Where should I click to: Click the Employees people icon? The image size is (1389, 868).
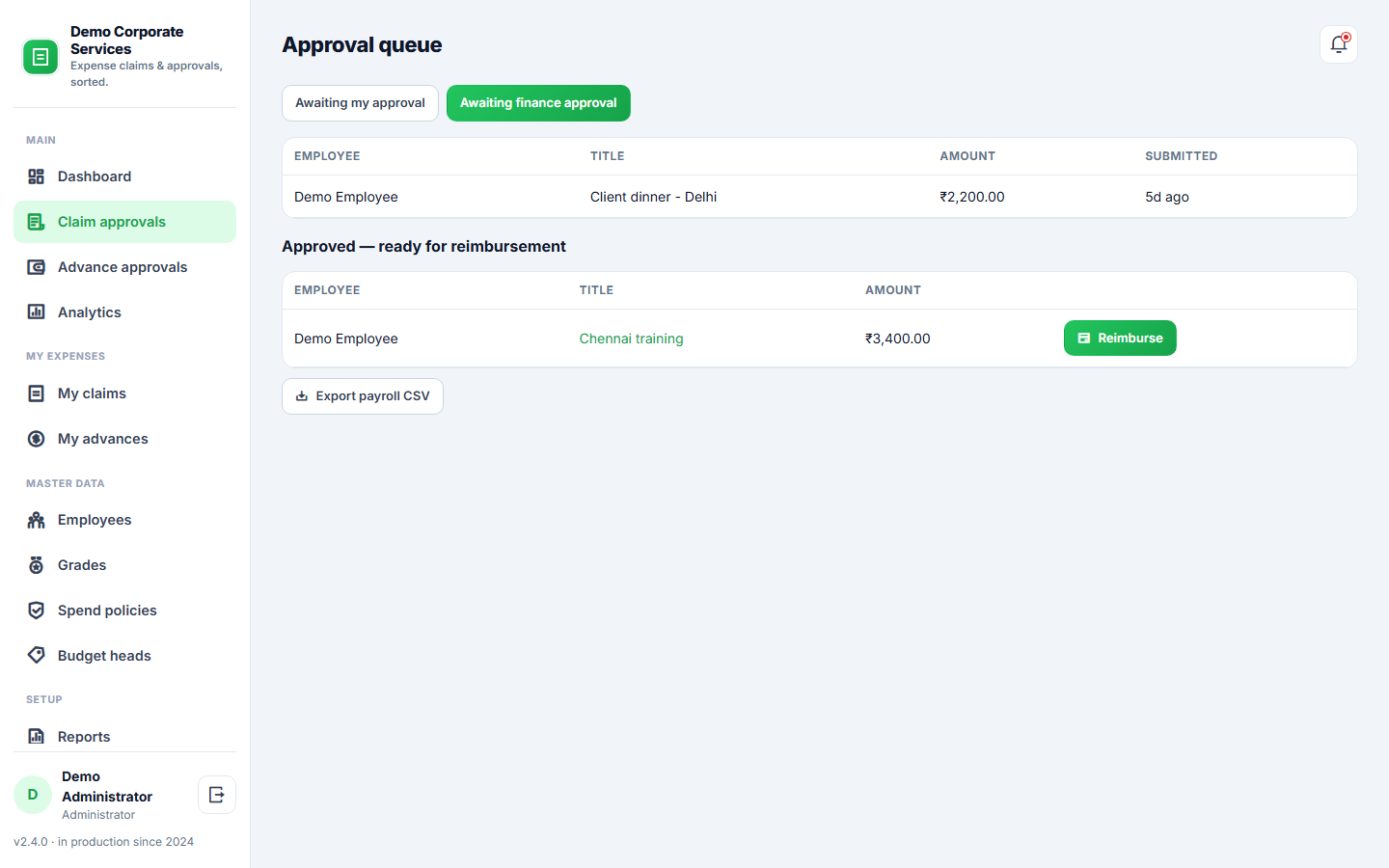click(x=37, y=520)
